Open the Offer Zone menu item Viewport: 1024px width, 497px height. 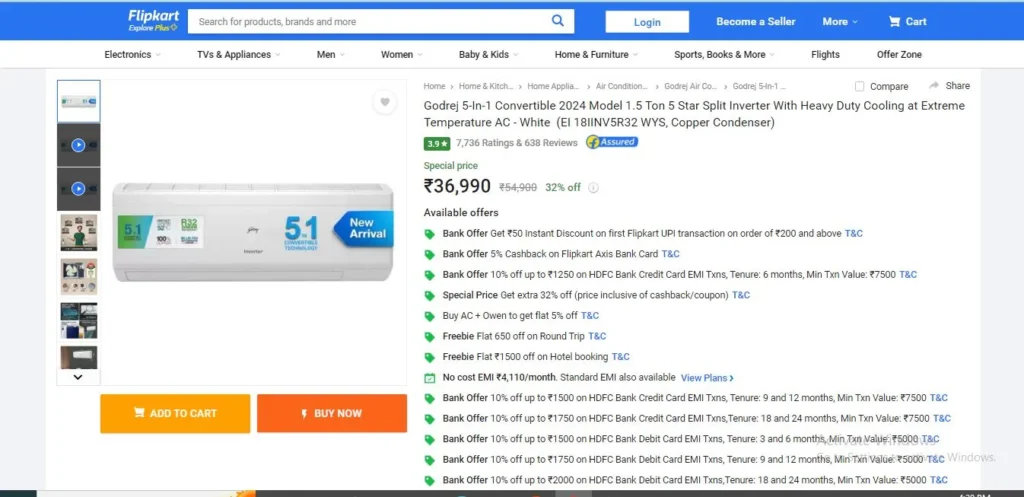tap(899, 55)
